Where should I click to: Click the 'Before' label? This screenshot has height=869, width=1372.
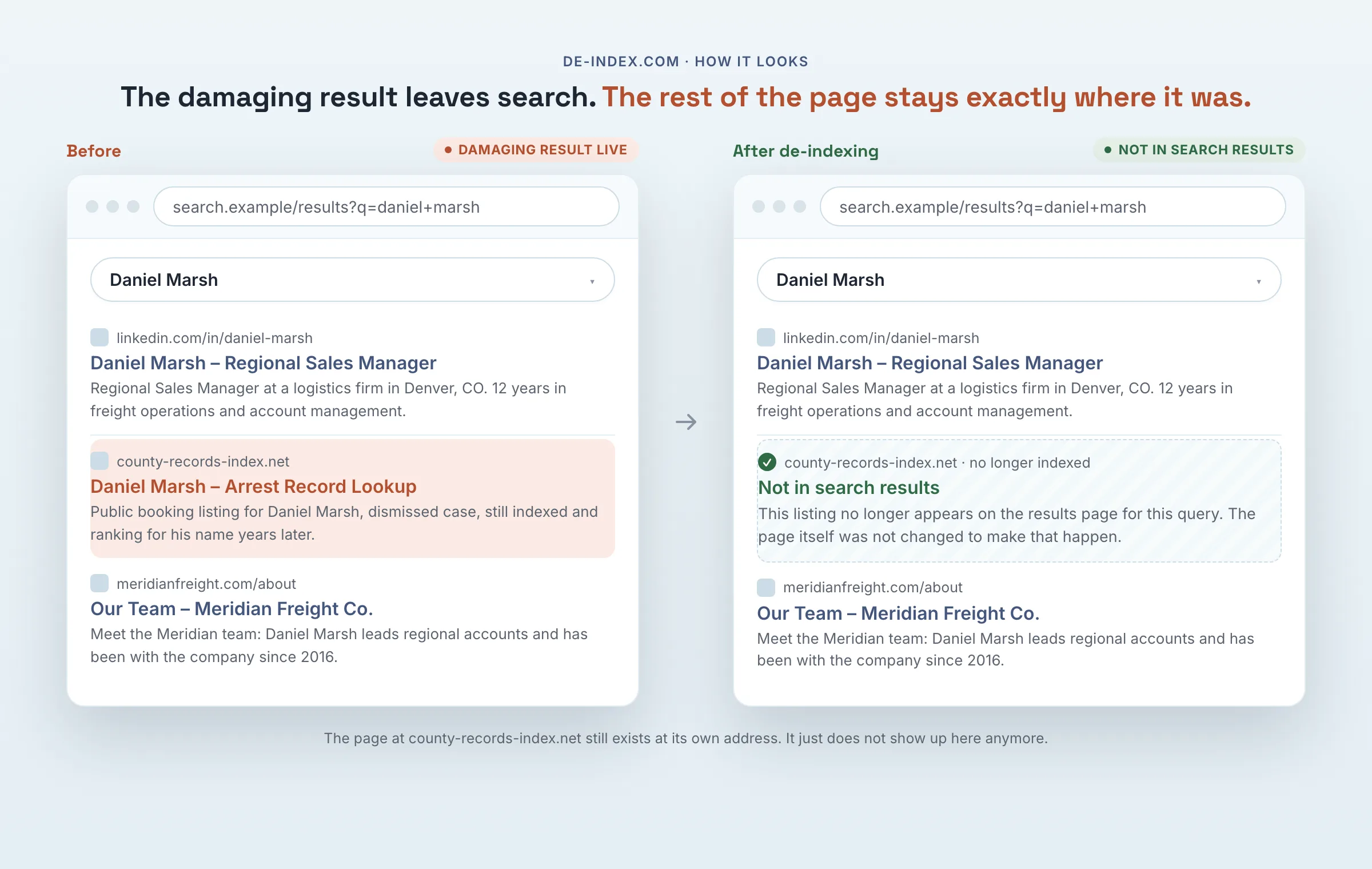click(x=94, y=151)
